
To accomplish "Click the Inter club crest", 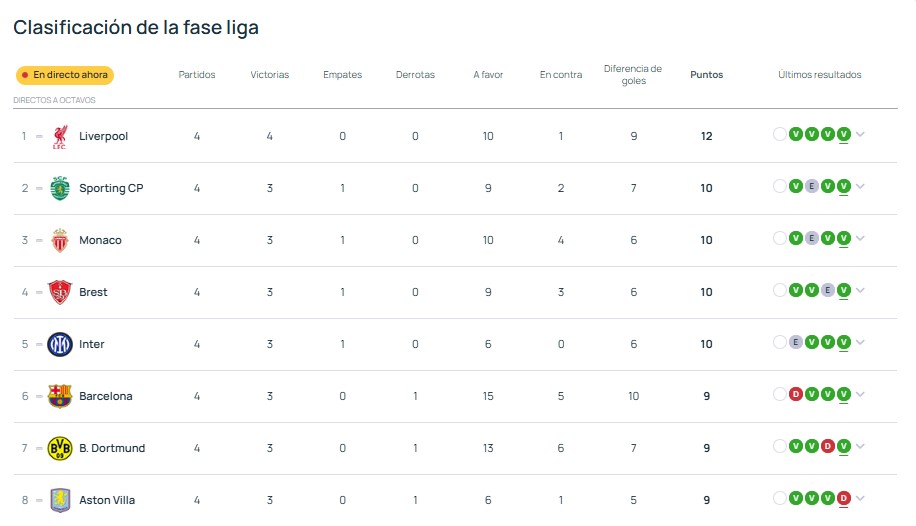I will 60,344.
